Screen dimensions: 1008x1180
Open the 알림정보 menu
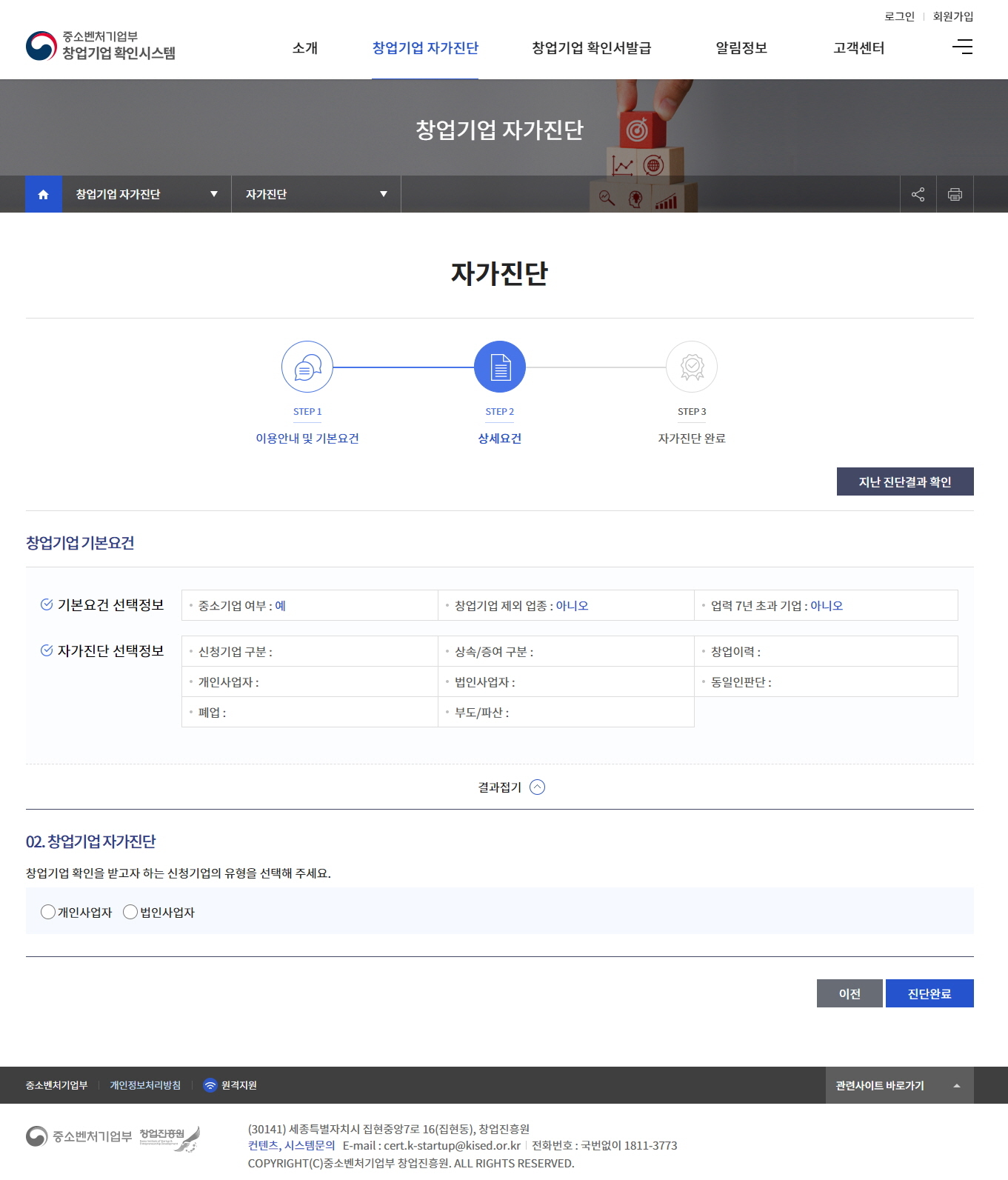pos(741,48)
